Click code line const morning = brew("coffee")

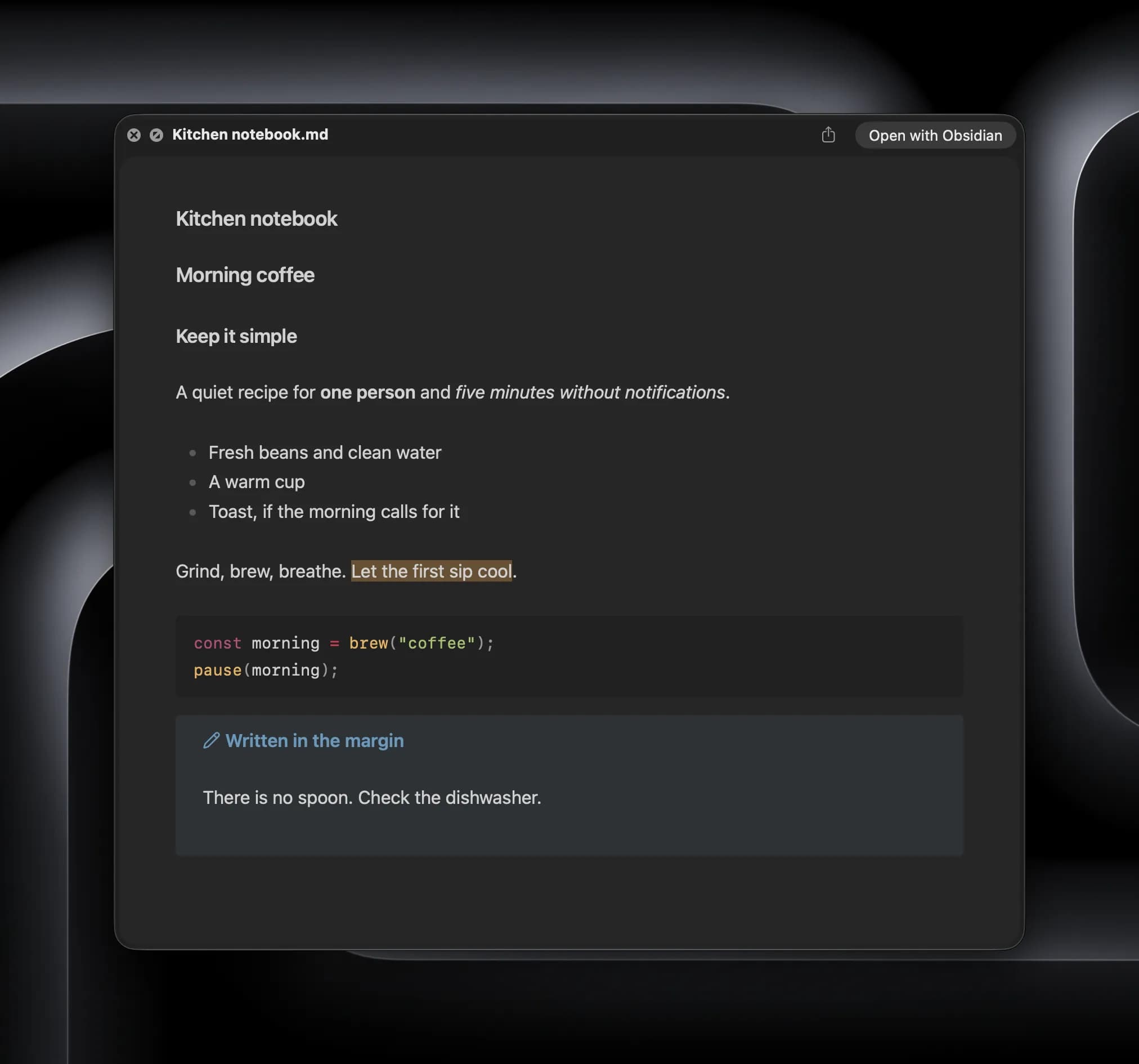pyautogui.click(x=344, y=643)
